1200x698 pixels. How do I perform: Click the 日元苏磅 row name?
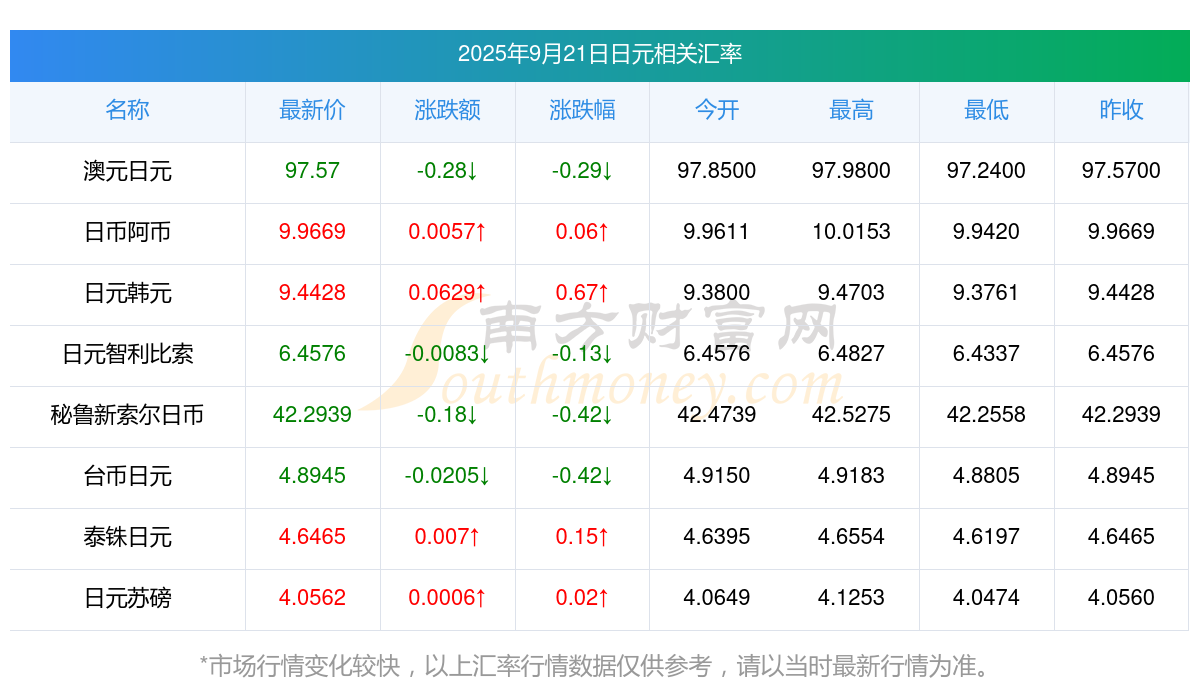[x=128, y=598]
